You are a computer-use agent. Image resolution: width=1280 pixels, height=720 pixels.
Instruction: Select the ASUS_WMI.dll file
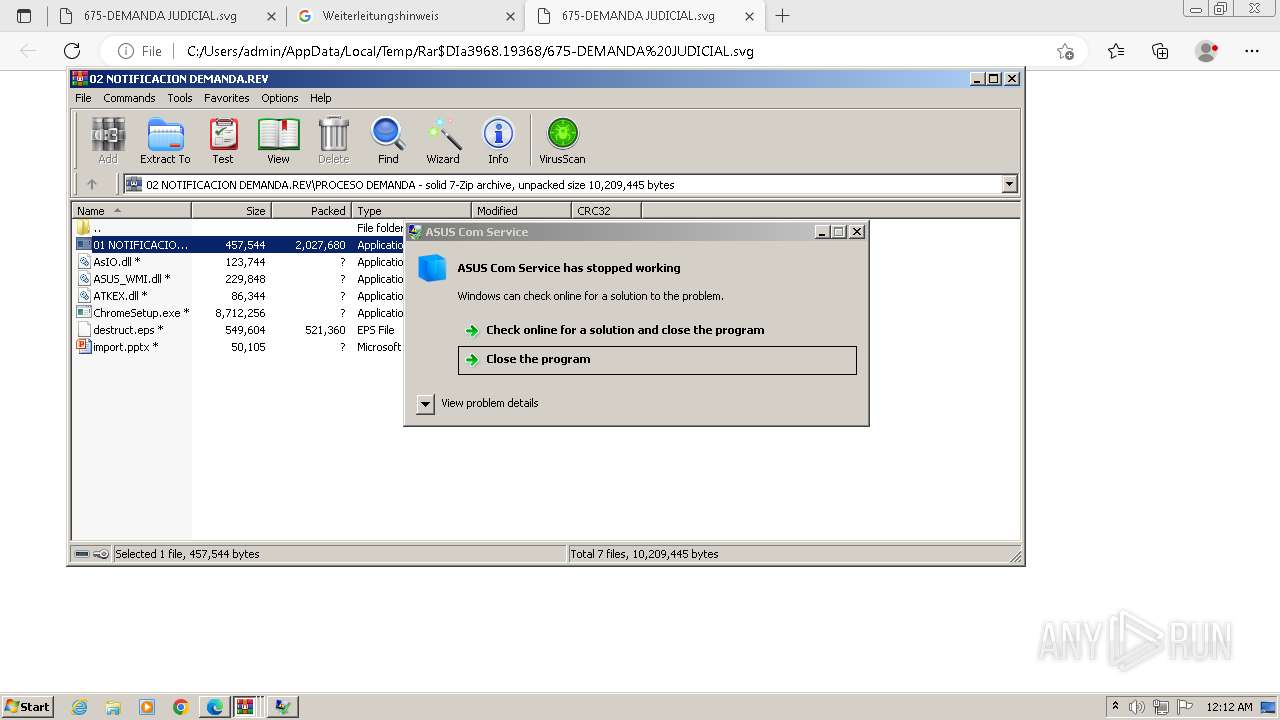pyautogui.click(x=239, y=279)
